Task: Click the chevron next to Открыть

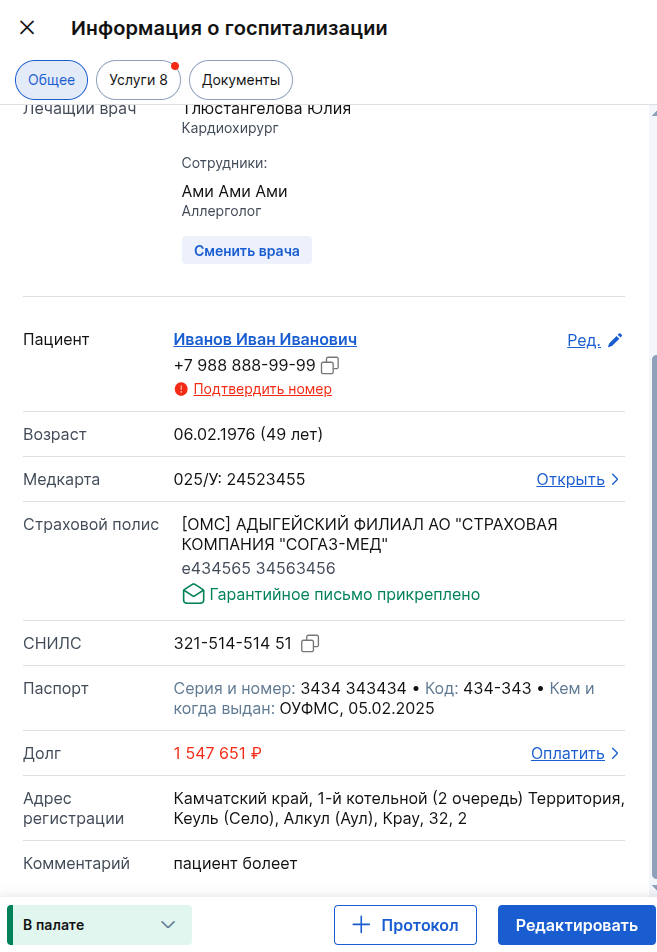Action: (x=617, y=479)
